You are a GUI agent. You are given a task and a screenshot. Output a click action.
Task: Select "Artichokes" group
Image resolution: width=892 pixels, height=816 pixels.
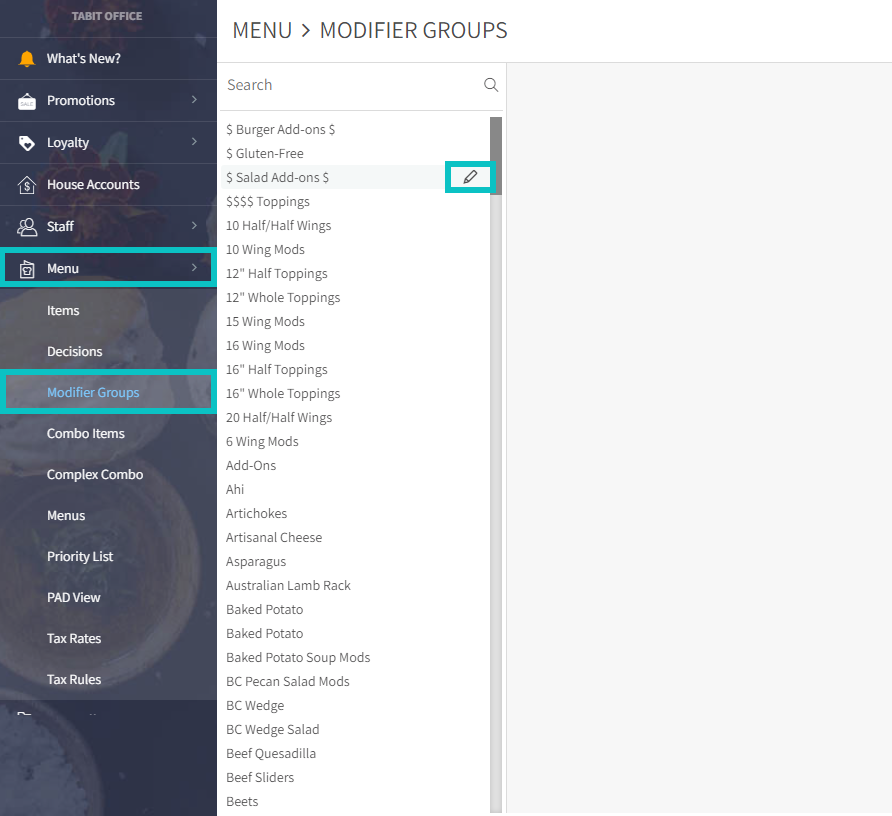point(257,513)
